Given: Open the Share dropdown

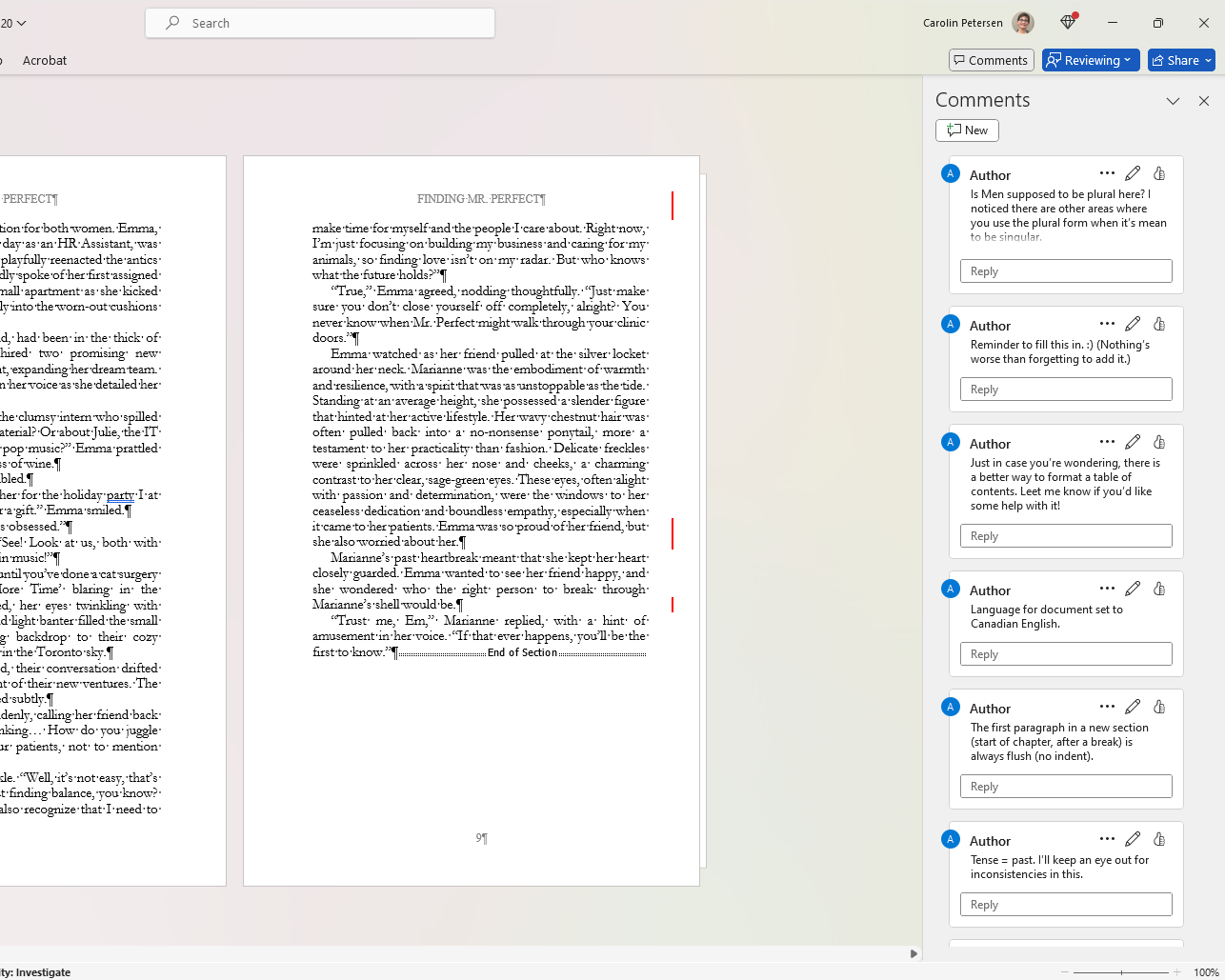Looking at the screenshot, I should click(1181, 60).
